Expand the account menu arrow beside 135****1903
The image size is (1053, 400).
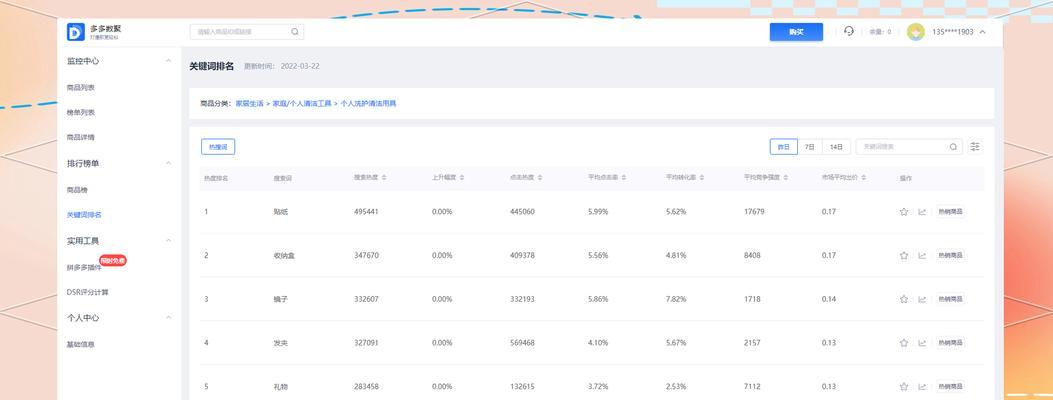[982, 32]
